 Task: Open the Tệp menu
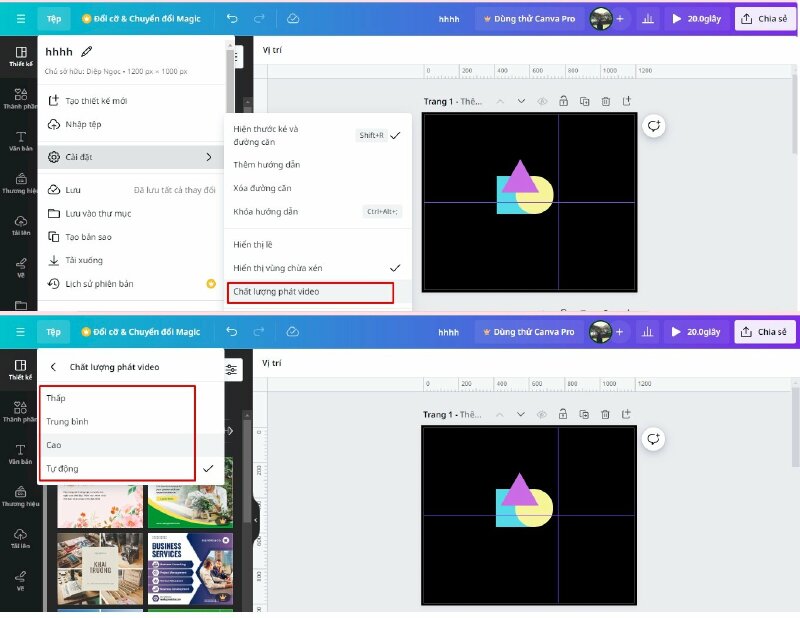(x=52, y=18)
